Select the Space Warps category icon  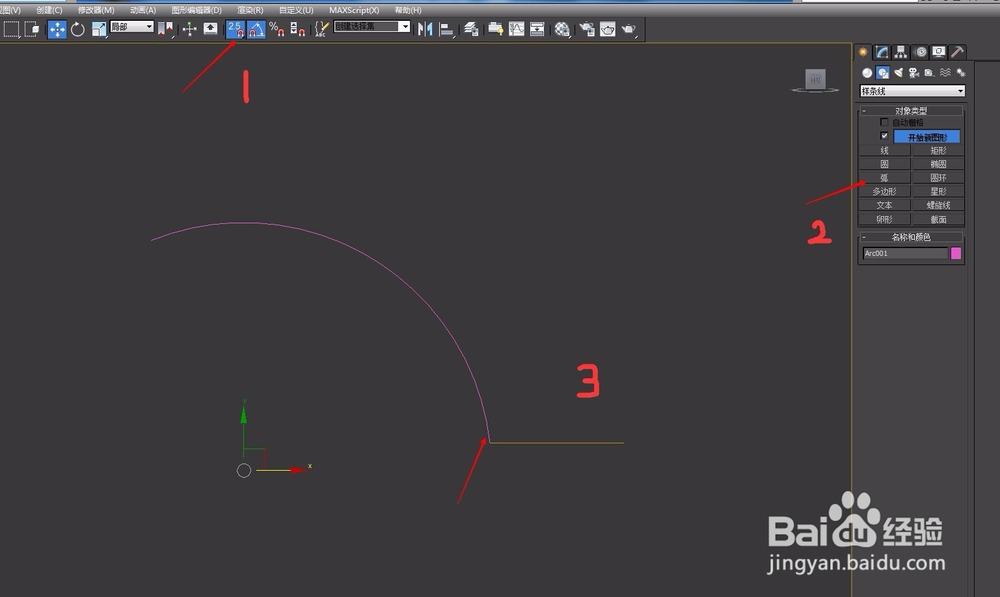[945, 73]
